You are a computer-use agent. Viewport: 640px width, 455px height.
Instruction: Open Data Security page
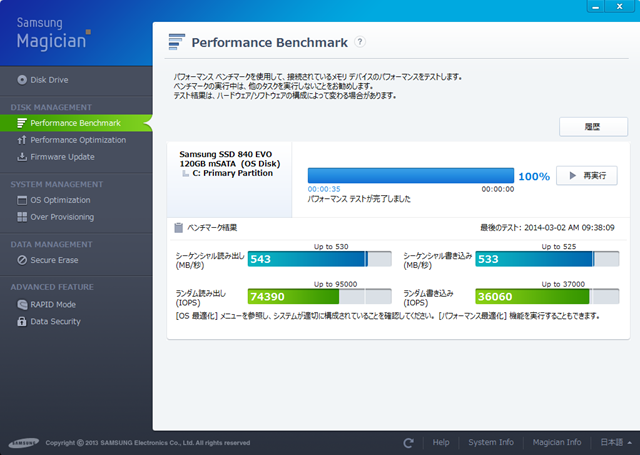coord(55,322)
